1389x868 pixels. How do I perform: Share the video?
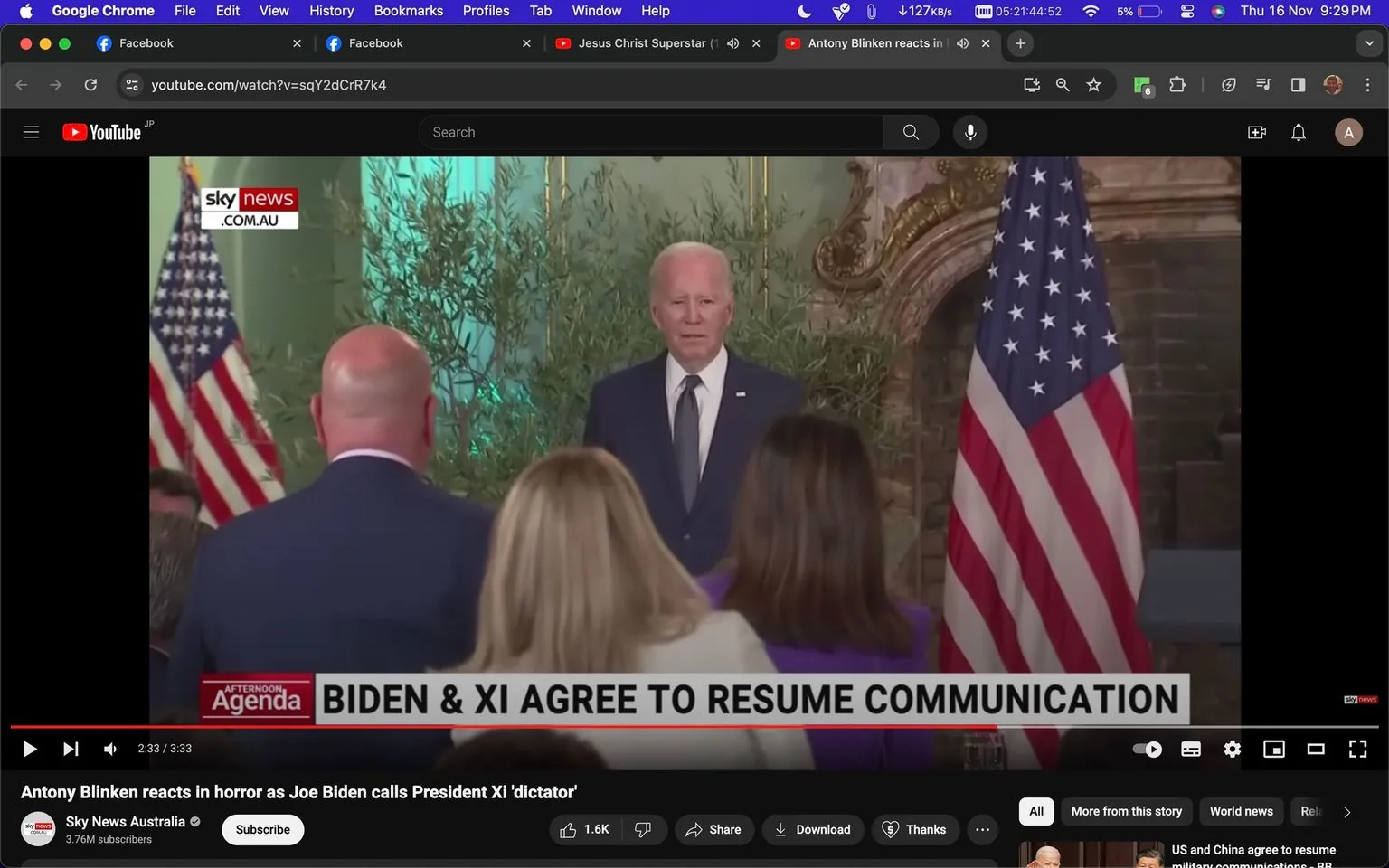(x=713, y=829)
